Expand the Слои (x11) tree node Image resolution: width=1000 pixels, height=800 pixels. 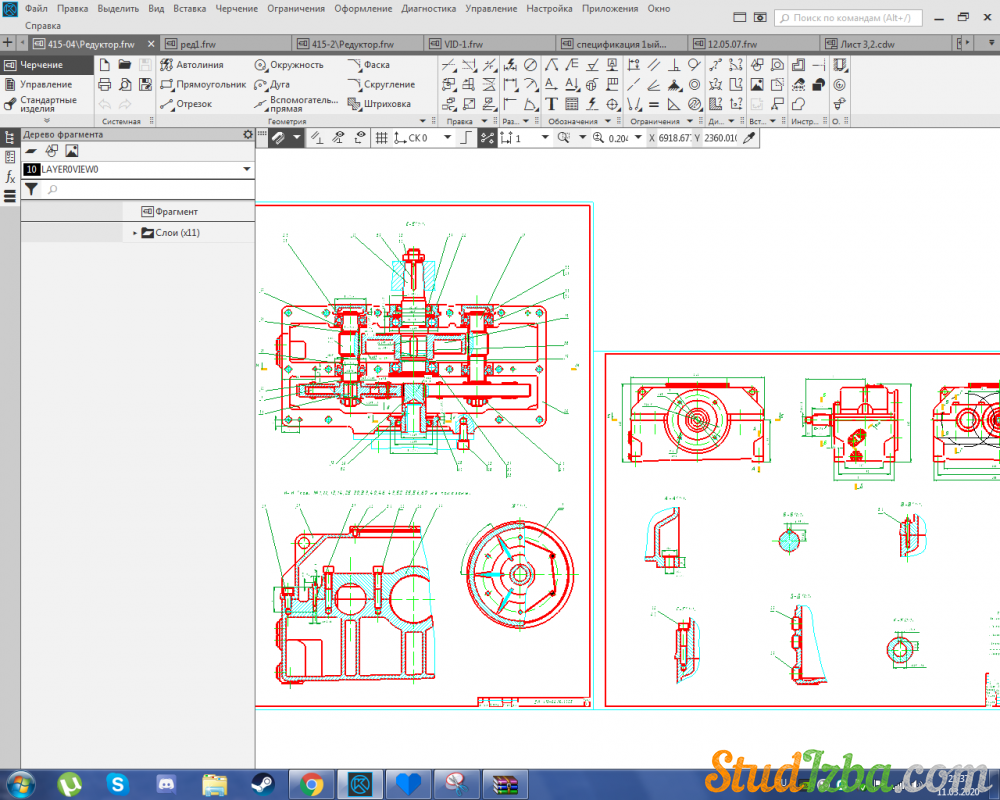(x=135, y=233)
